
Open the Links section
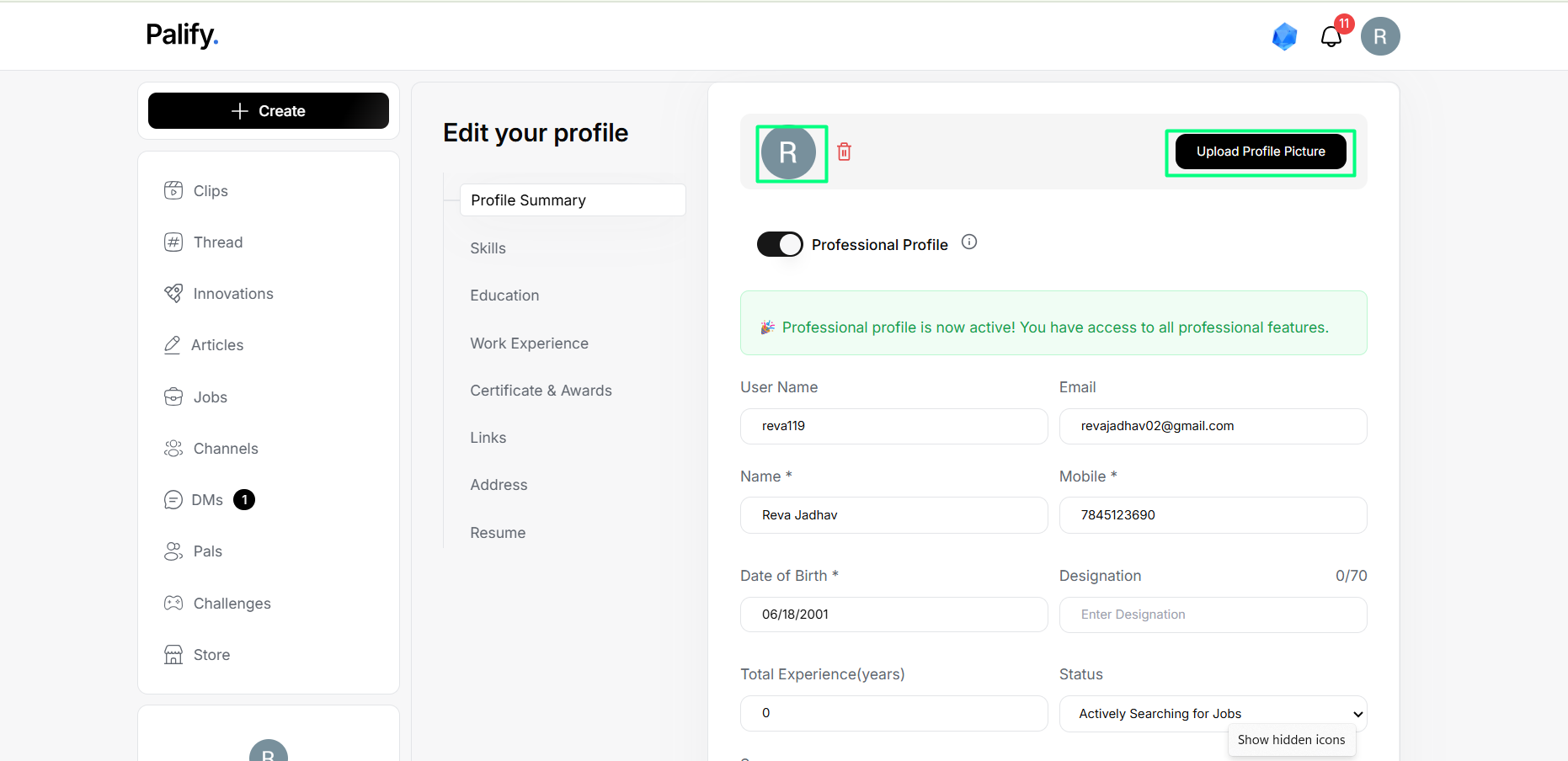pyautogui.click(x=488, y=438)
